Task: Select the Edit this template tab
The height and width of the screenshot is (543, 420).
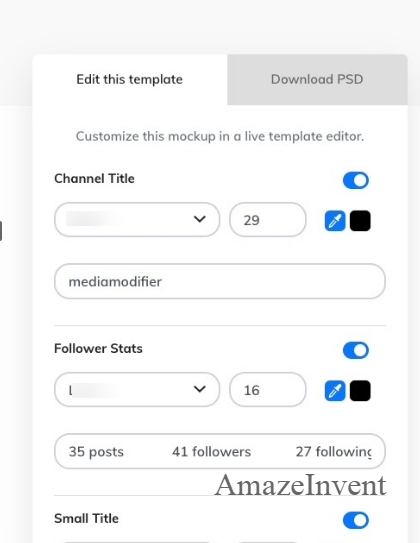Action: [130, 80]
